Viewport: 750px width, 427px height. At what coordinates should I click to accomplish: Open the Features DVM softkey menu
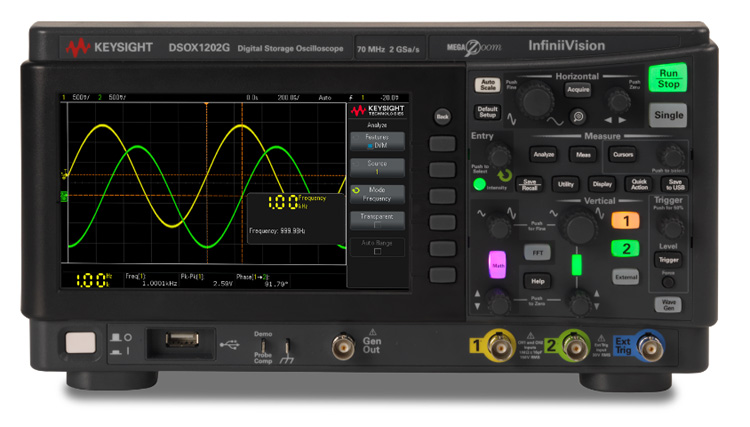[x=376, y=141]
